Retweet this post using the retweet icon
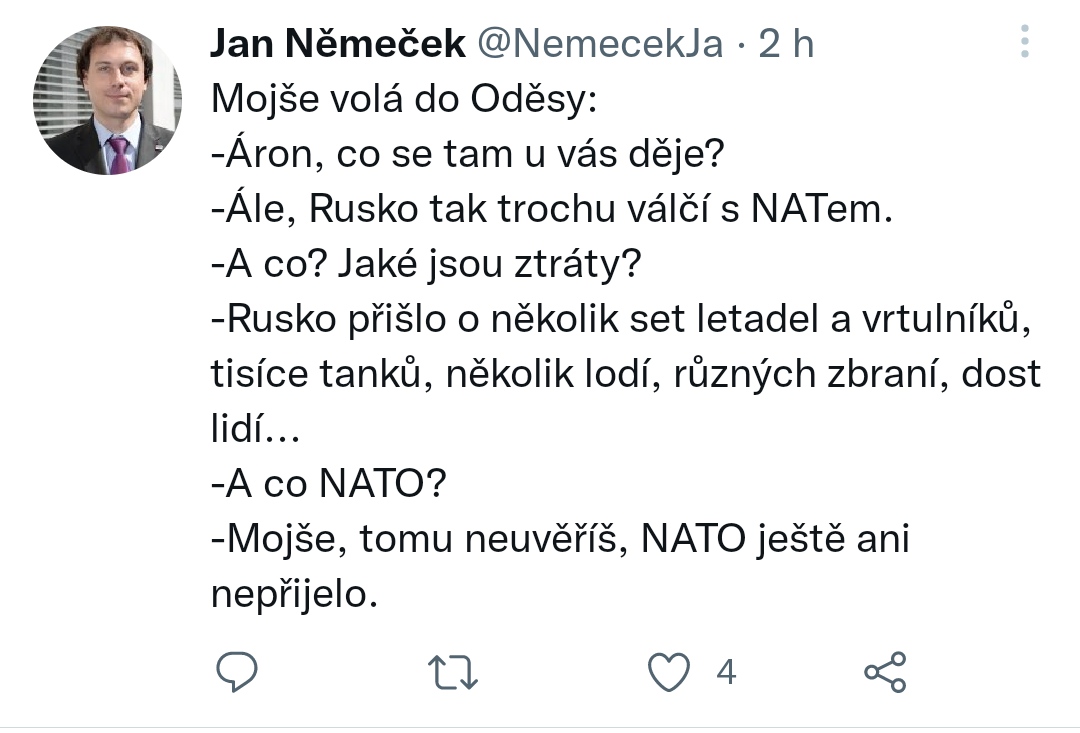Image resolution: width=1080 pixels, height=733 pixels. tap(454, 672)
